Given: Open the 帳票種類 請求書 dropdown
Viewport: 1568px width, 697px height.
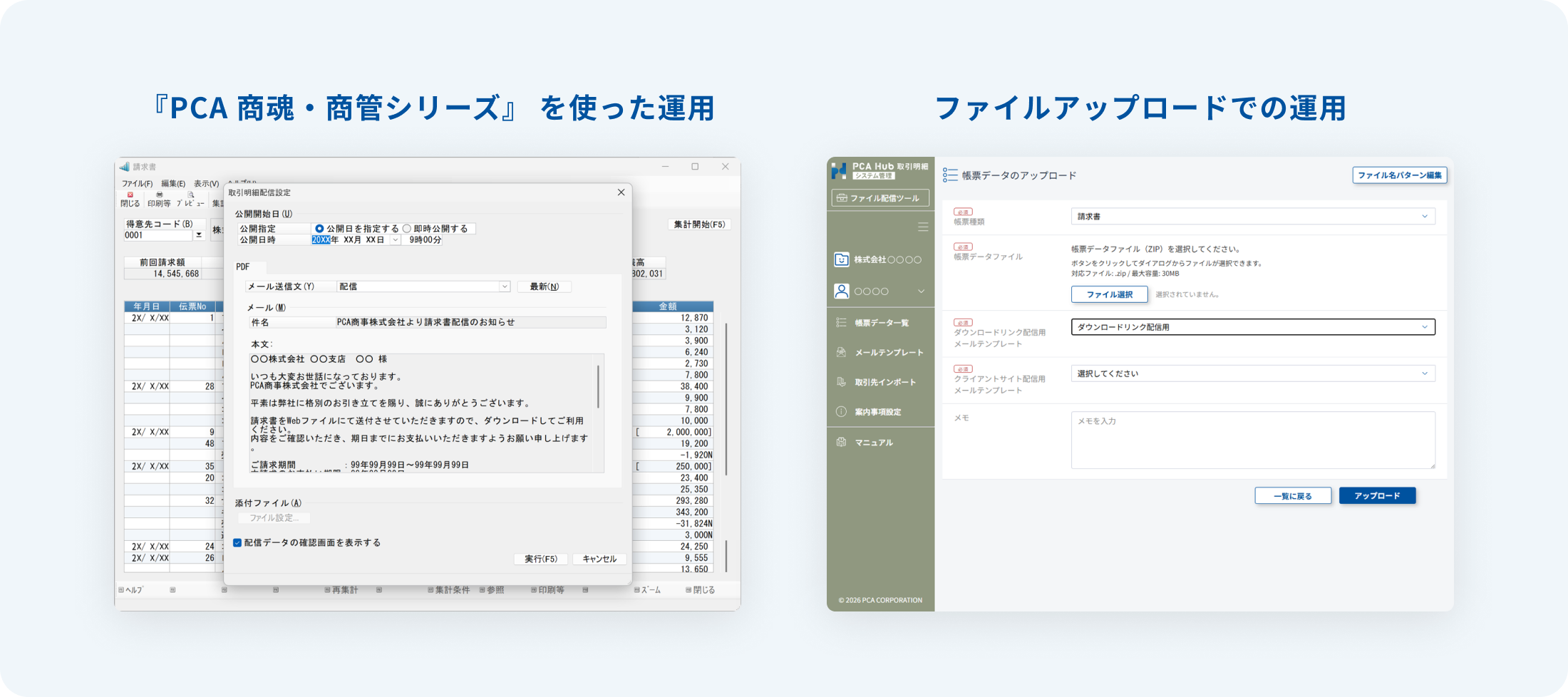Looking at the screenshot, I should [1253, 217].
